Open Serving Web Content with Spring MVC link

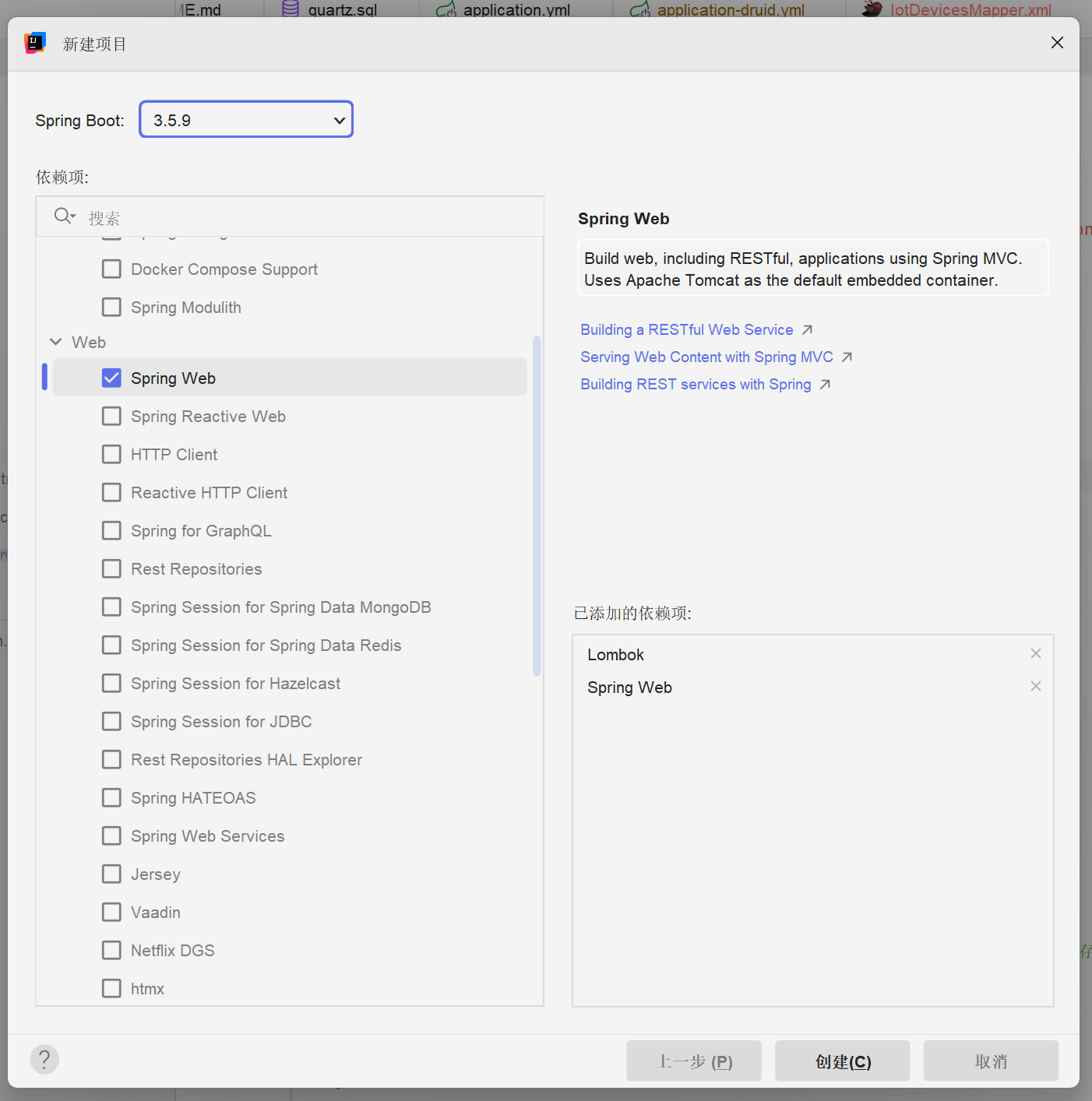click(706, 357)
